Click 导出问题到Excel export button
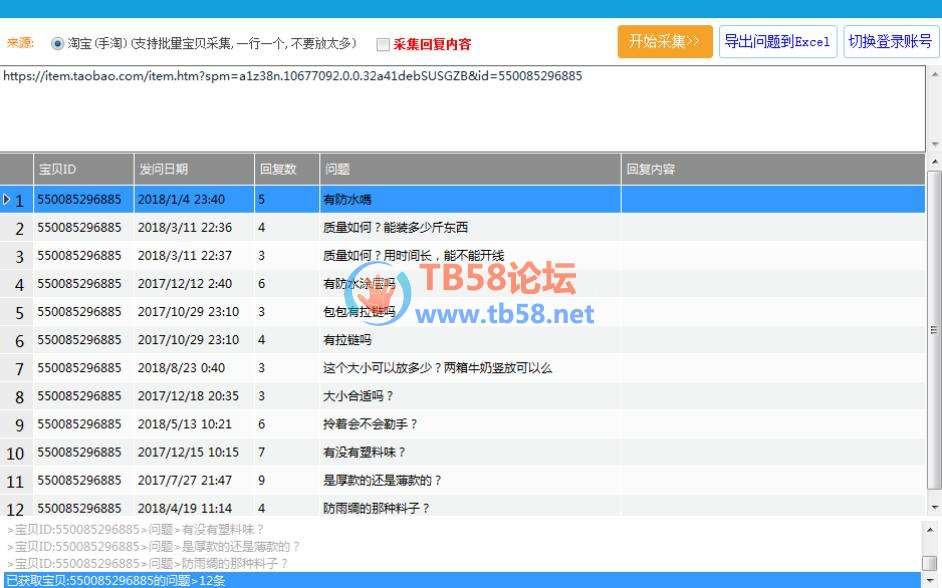 pyautogui.click(x=777, y=42)
